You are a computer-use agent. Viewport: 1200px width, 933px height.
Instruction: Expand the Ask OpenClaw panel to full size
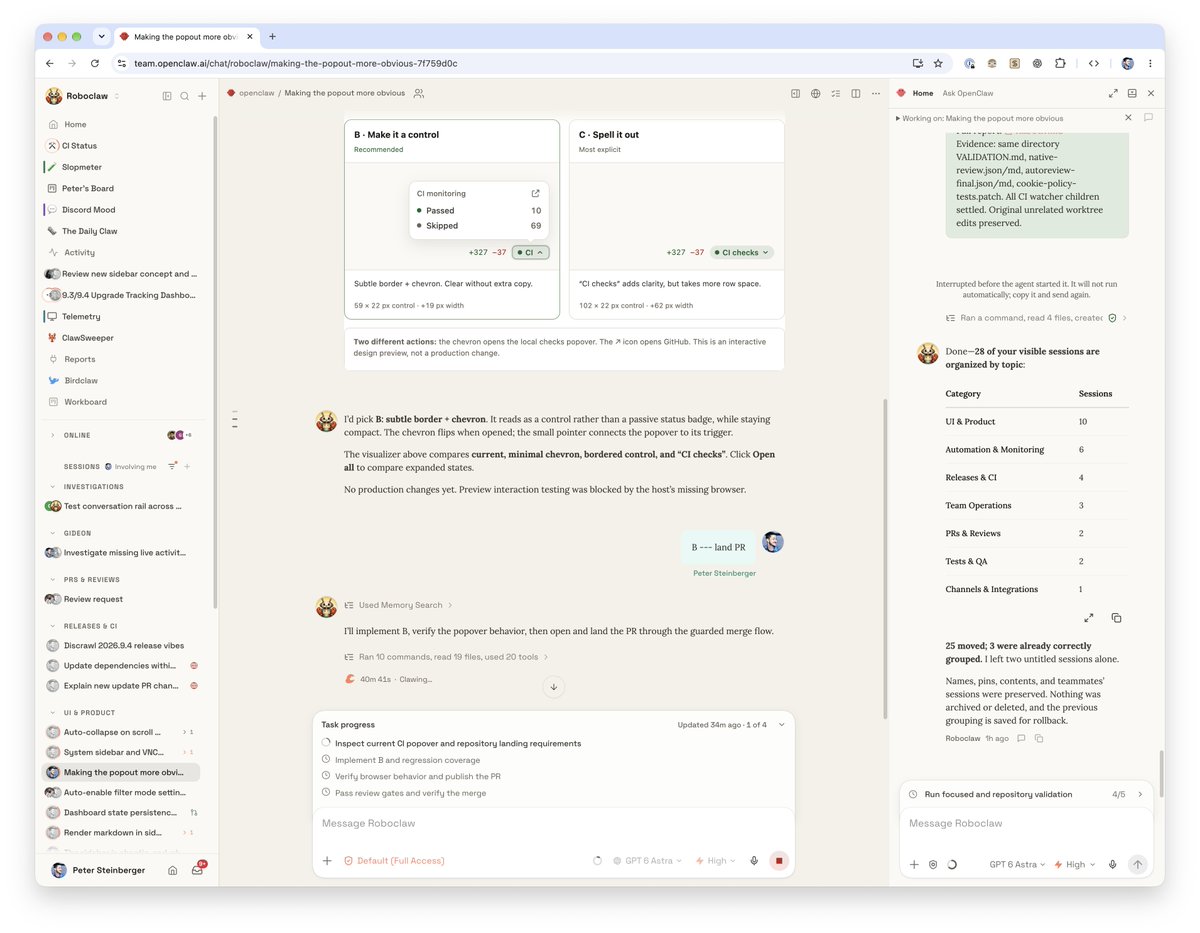pyautogui.click(x=1113, y=93)
